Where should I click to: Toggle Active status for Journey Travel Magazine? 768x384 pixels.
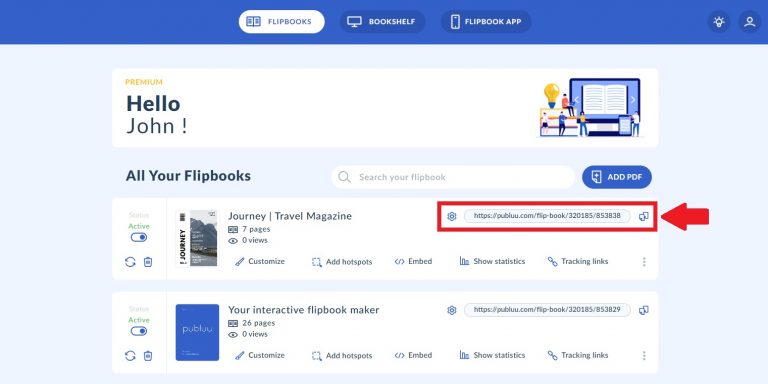click(x=139, y=237)
